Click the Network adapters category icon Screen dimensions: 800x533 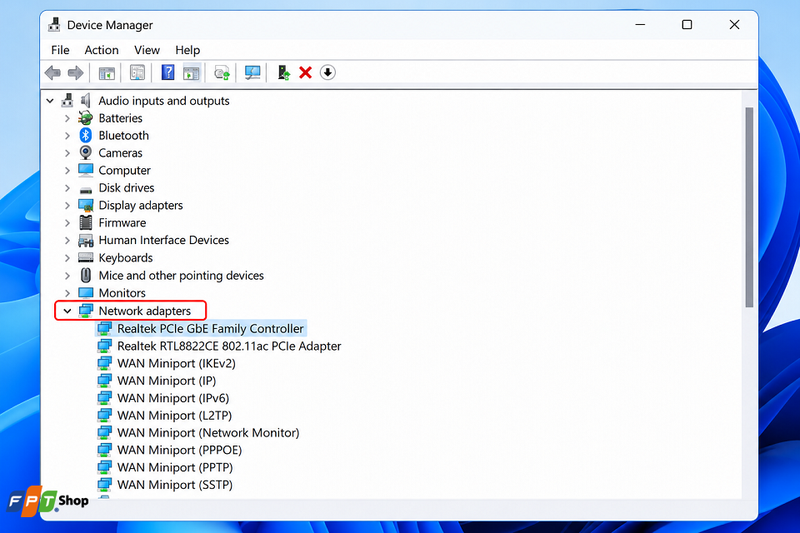(86, 311)
